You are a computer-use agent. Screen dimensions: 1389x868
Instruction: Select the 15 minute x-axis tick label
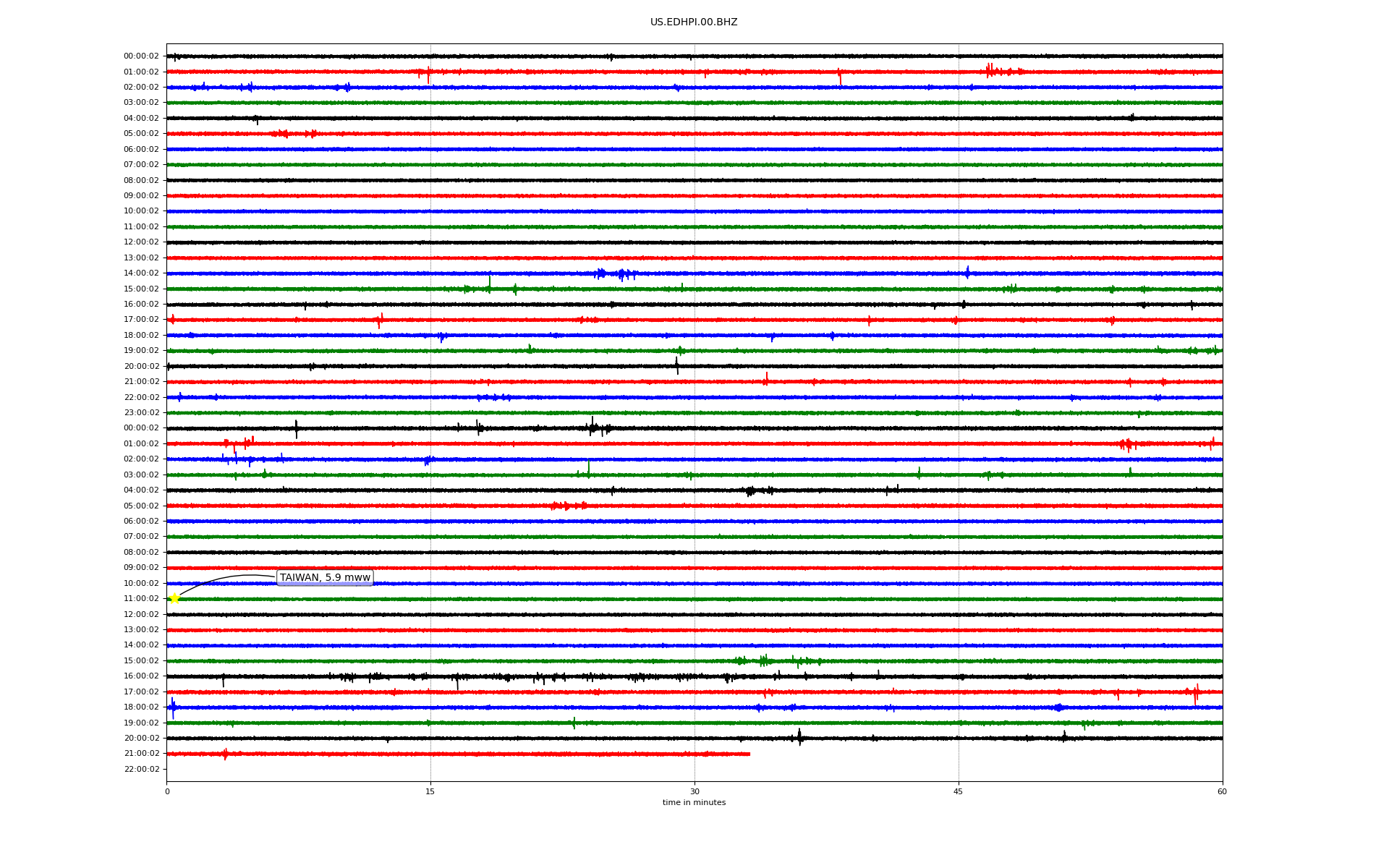(x=430, y=791)
